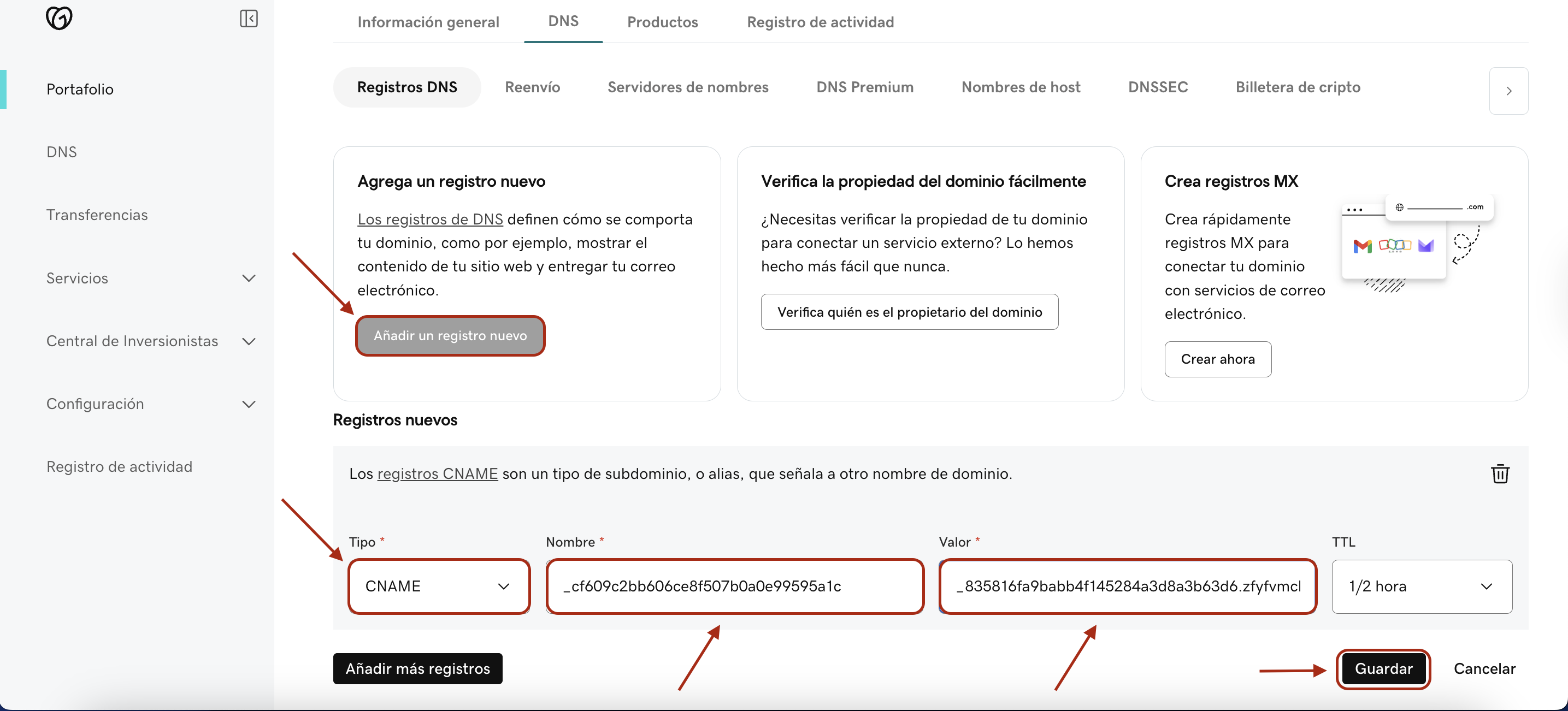This screenshot has height=711, width=1568.
Task: Click Añadir más registros button
Action: (417, 669)
